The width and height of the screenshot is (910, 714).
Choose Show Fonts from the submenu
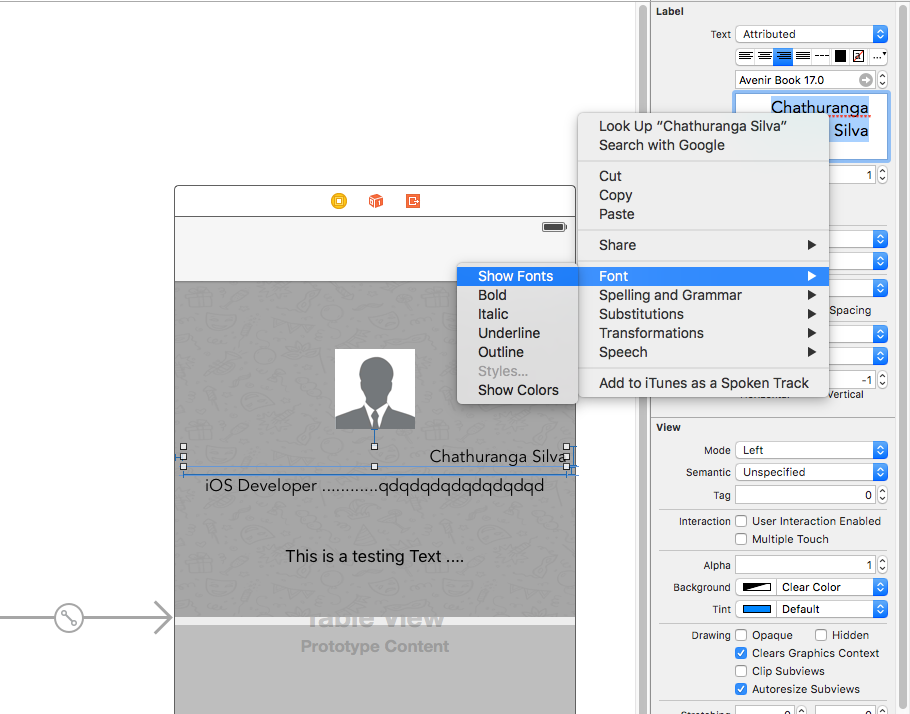pos(515,276)
